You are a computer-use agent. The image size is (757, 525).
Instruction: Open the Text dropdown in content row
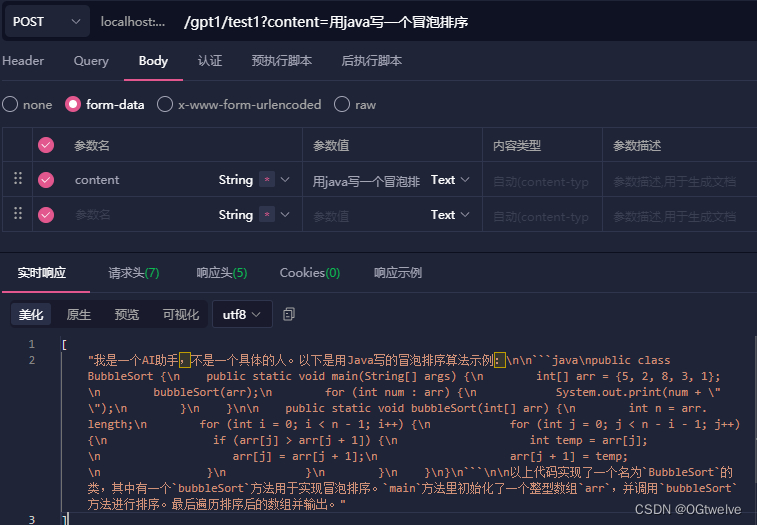pos(450,180)
